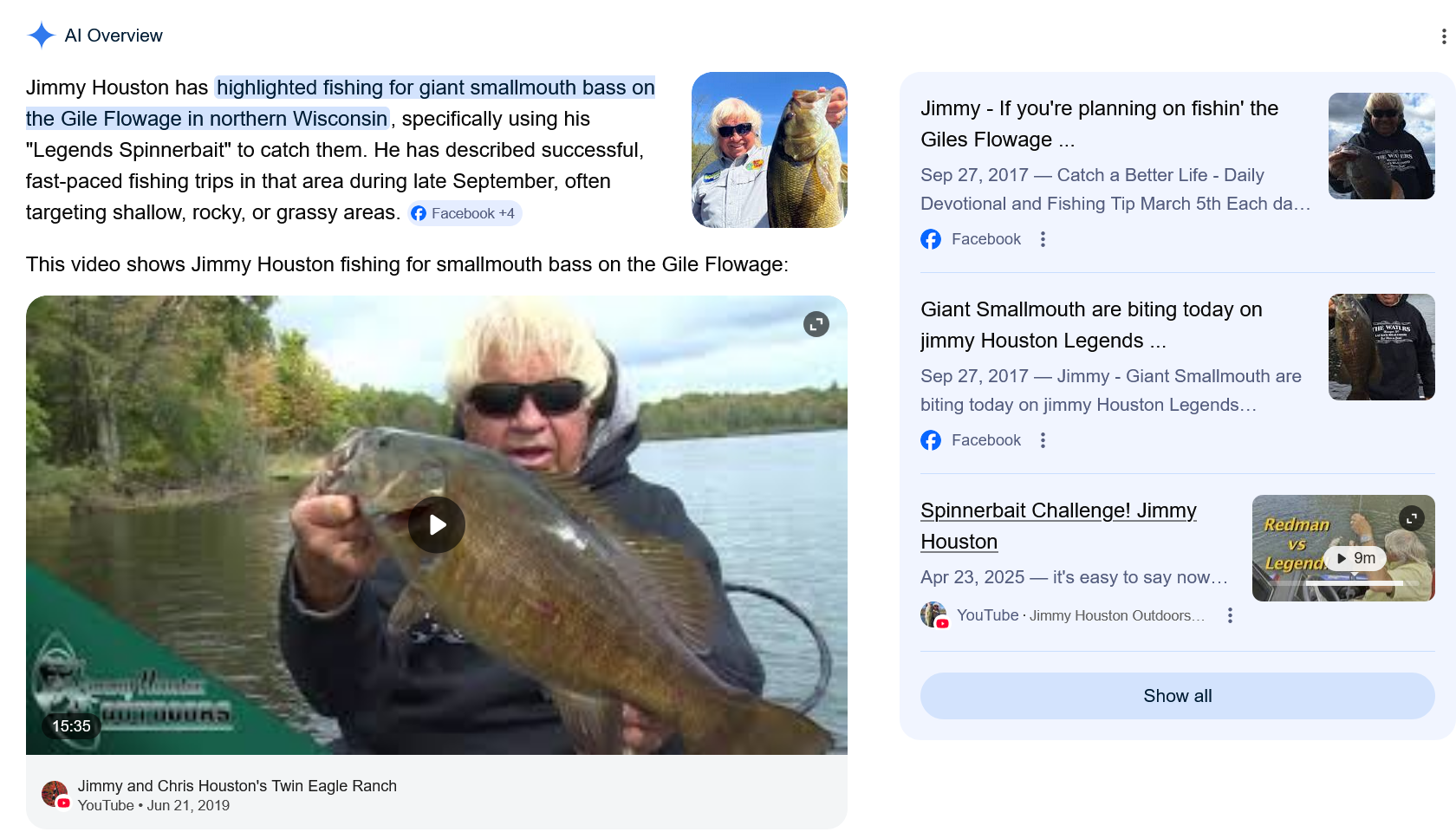1456x832 pixels.
Task: Open the Facebook +4 sources chip
Action: click(465, 213)
